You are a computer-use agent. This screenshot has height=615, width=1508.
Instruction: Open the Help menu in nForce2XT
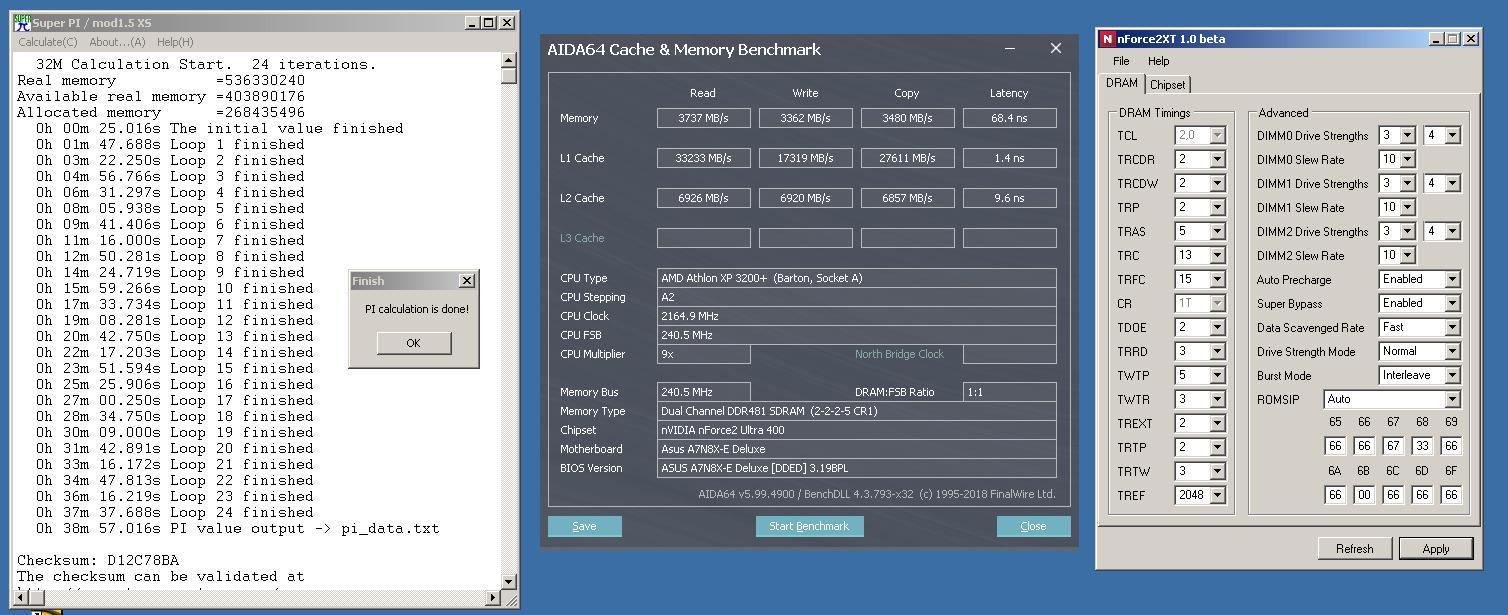pos(1158,61)
